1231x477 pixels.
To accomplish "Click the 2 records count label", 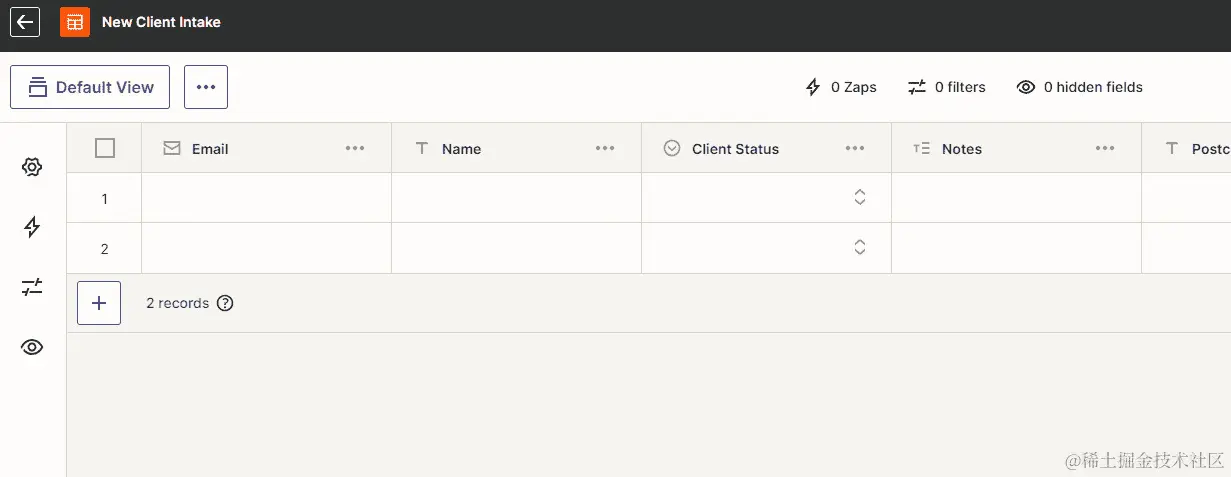I will (177, 303).
